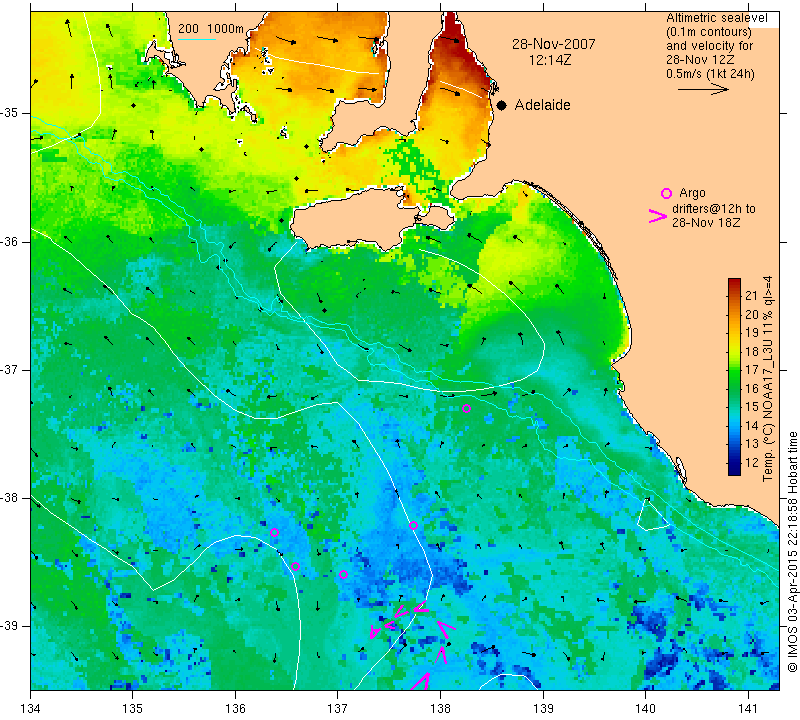This screenshot has width=800, height=720.
Task: Click the cyan isobath legend line
Action: pos(197,39)
